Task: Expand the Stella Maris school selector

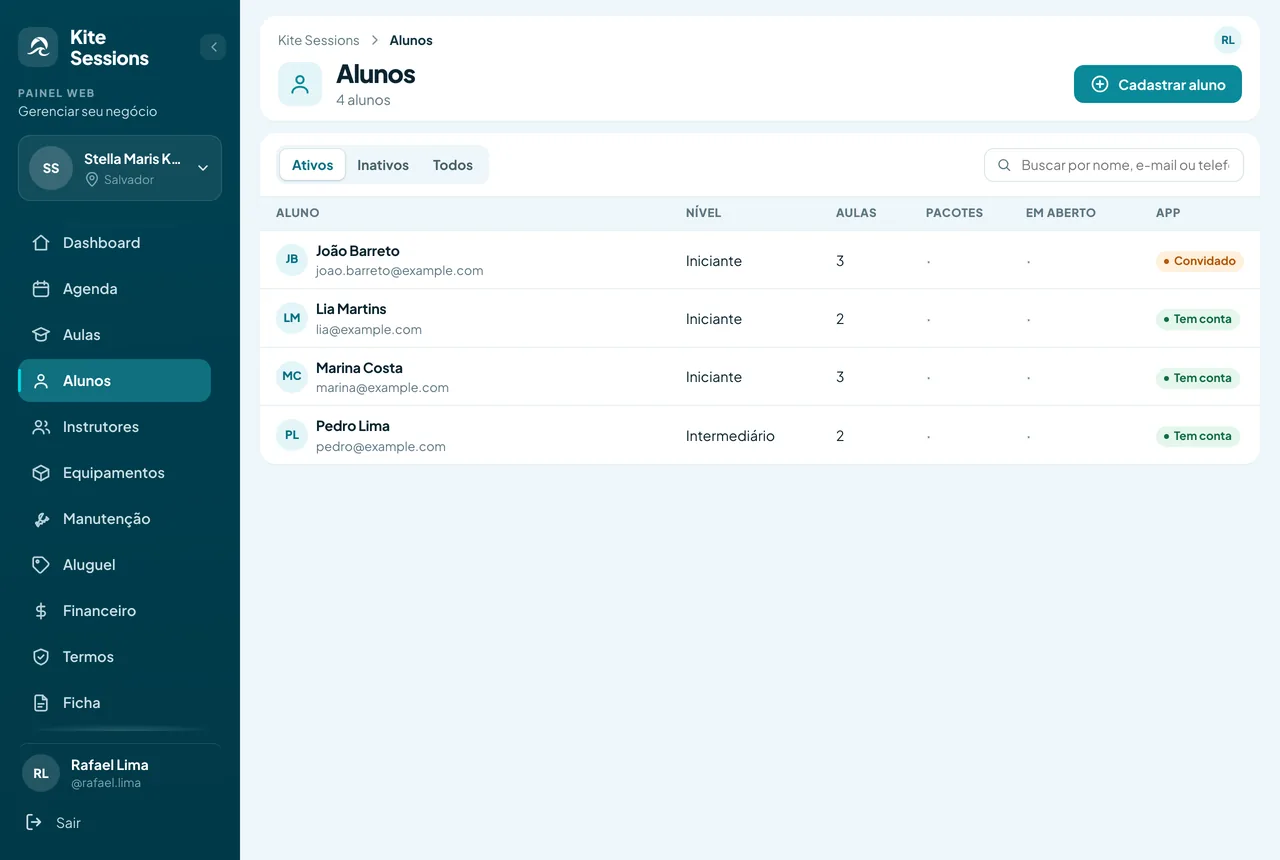Action: 120,168
